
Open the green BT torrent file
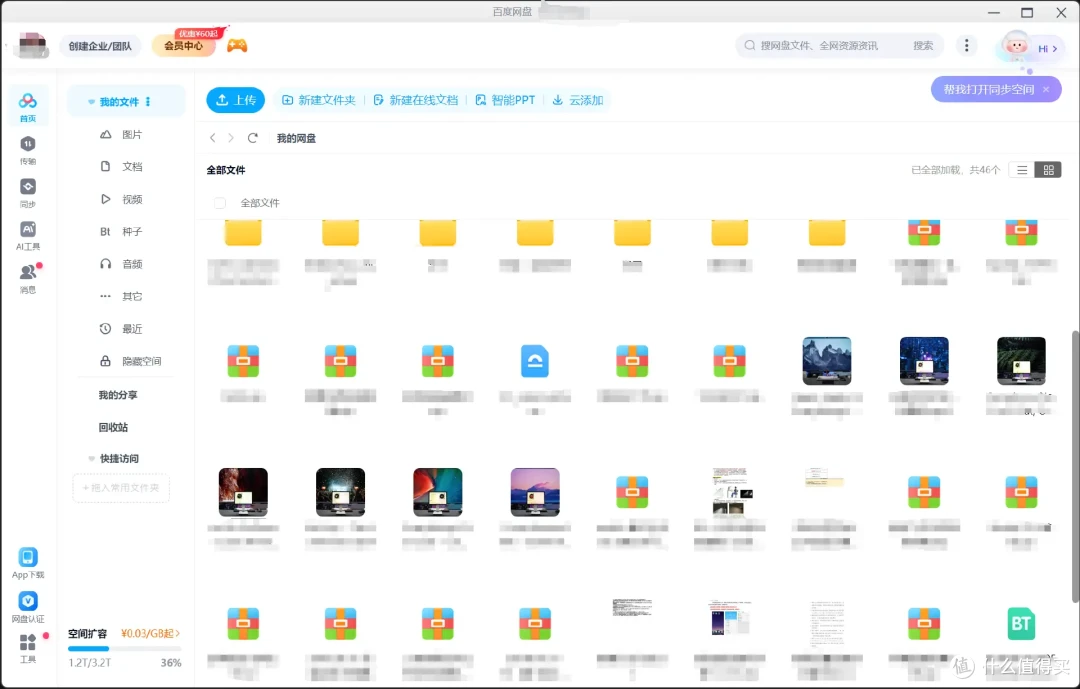tap(1021, 624)
